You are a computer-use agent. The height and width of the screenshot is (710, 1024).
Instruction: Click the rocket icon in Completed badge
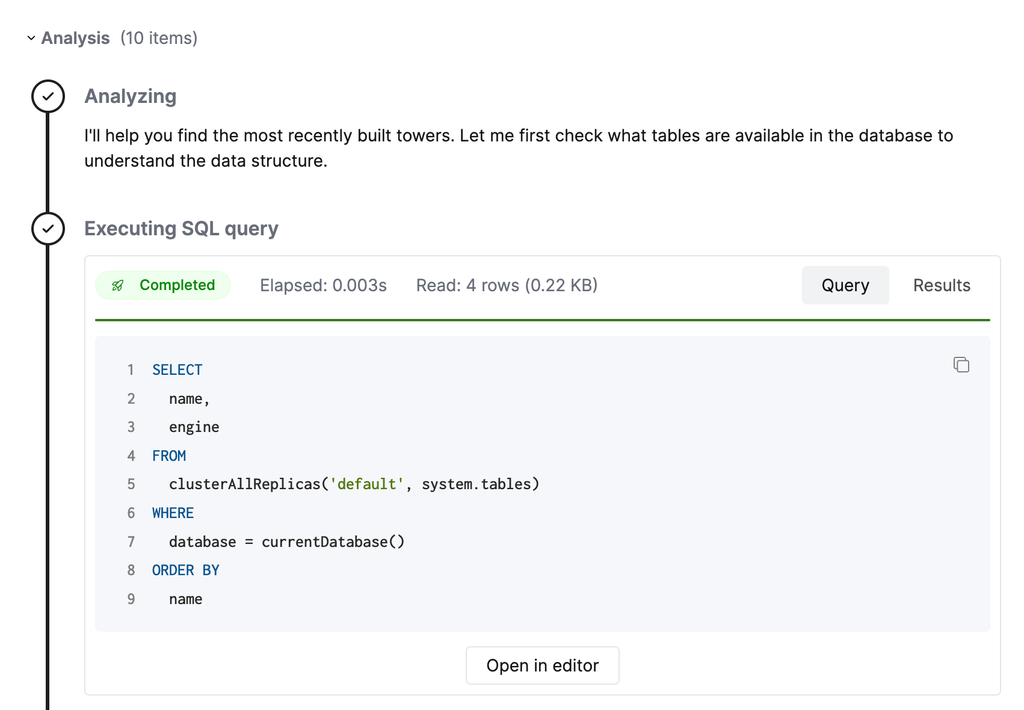click(x=118, y=286)
